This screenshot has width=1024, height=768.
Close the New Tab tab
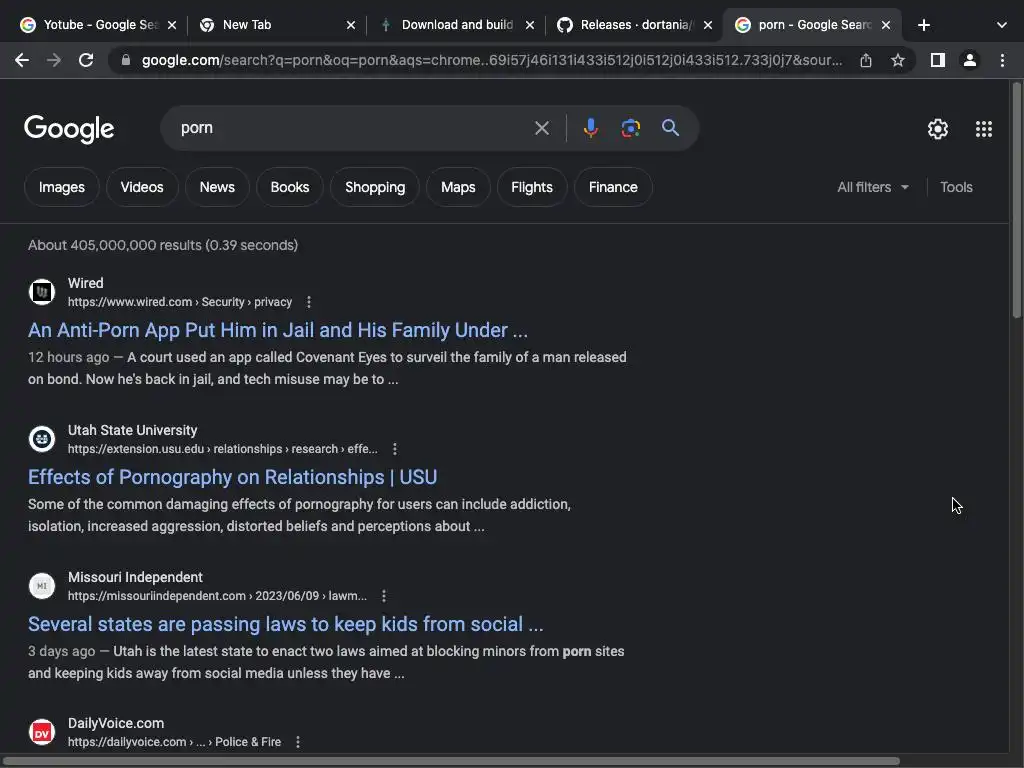351,25
